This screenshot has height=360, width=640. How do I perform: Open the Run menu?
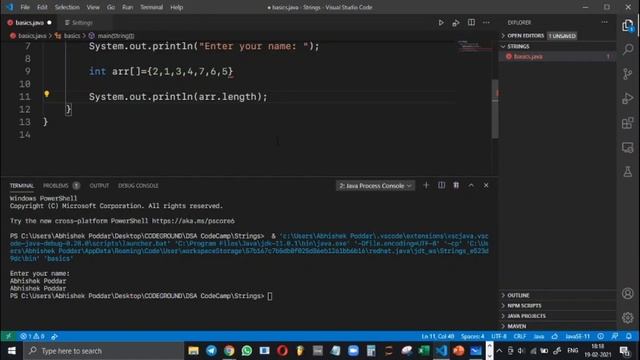pos(127,7)
